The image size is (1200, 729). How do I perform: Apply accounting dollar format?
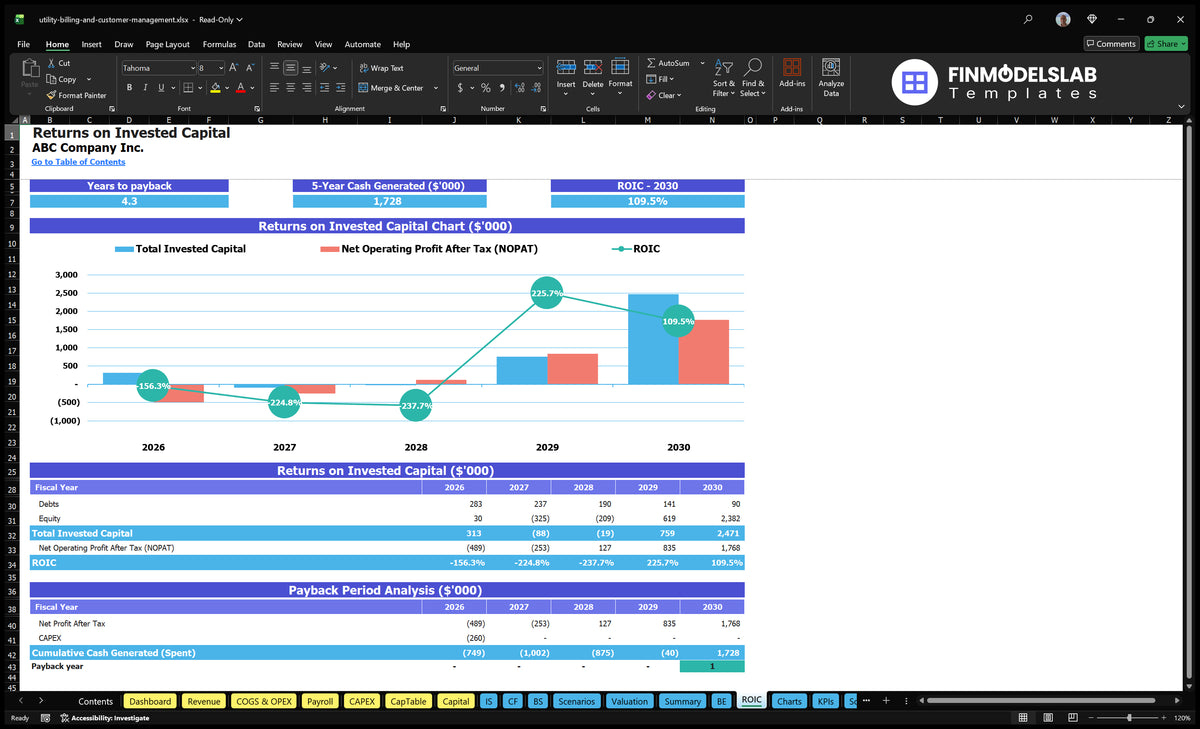click(x=460, y=88)
